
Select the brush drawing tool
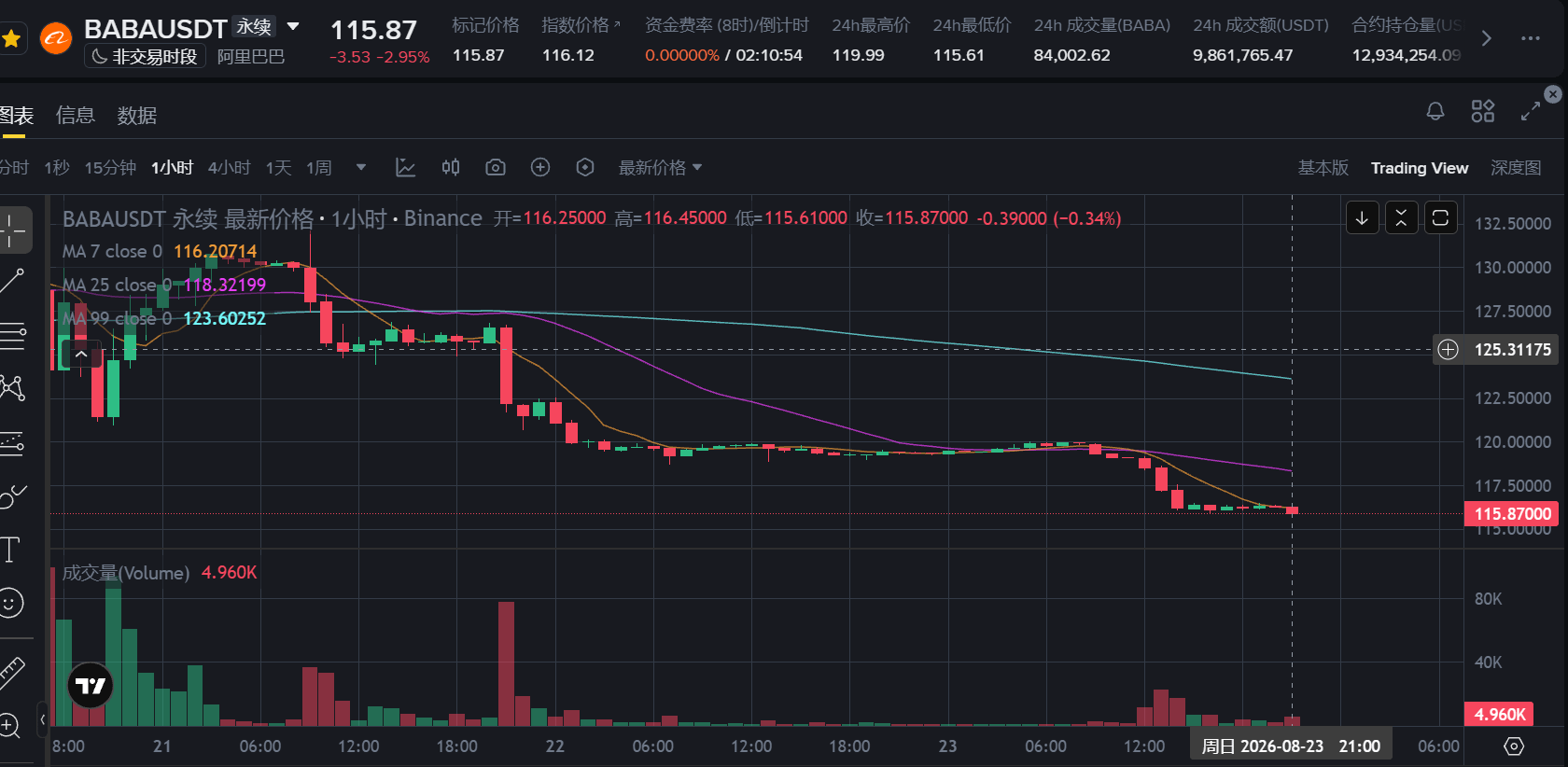coord(12,496)
